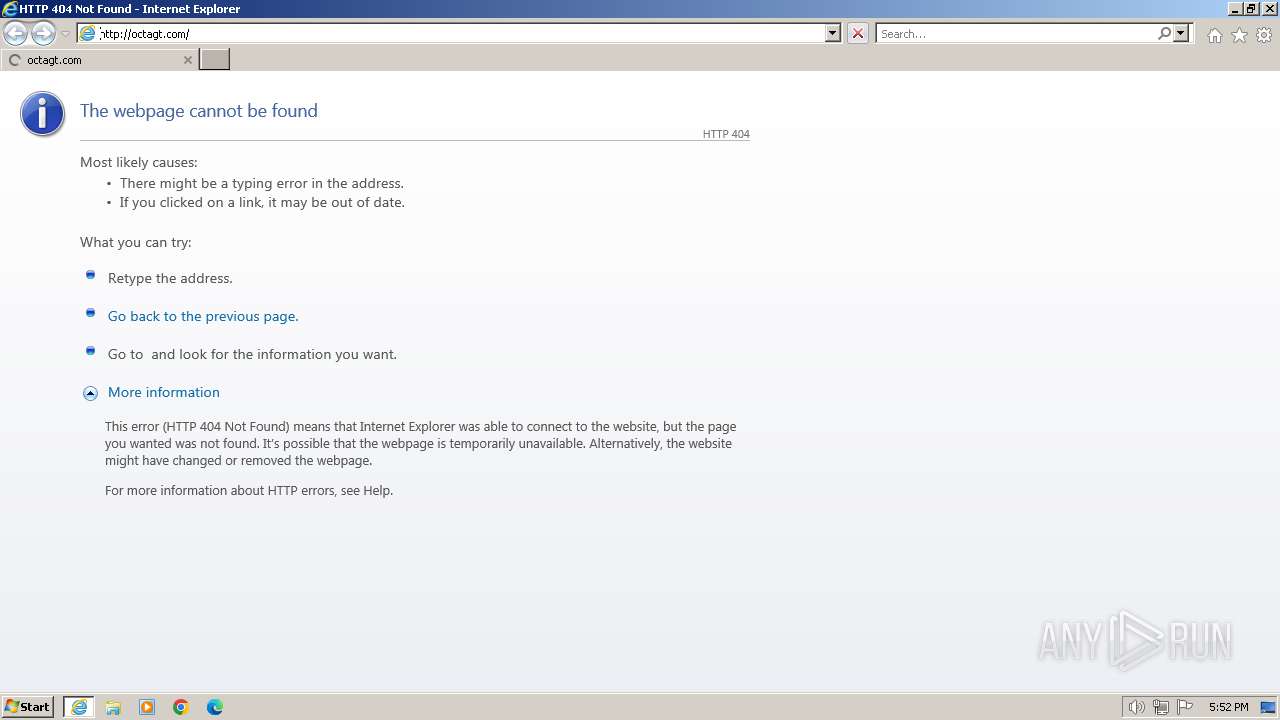1280x720 pixels.
Task: Click the browser Forward arrow button
Action: point(43,34)
